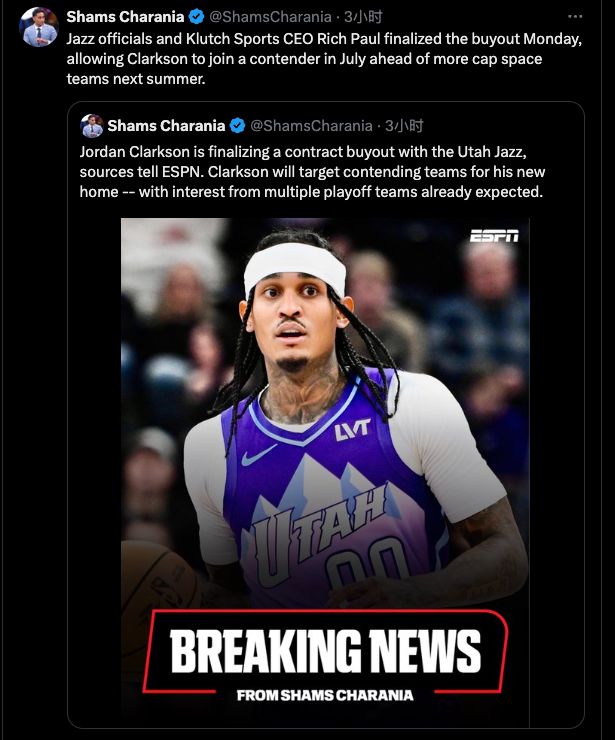
Task: Open the Shams Charania name in the quoted tweet
Action: (x=166, y=126)
